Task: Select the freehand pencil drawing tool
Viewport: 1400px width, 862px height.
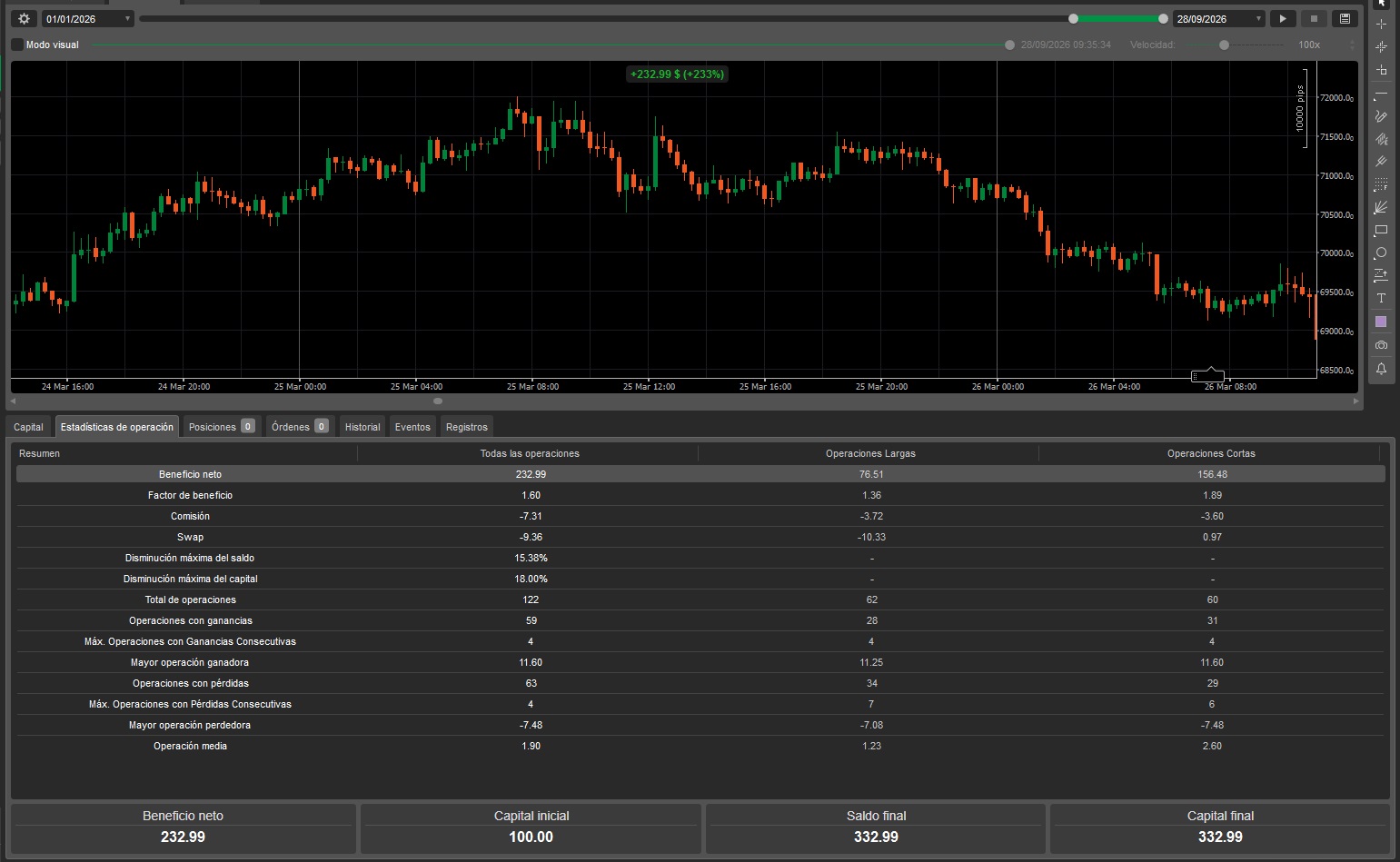Action: tap(1381, 116)
